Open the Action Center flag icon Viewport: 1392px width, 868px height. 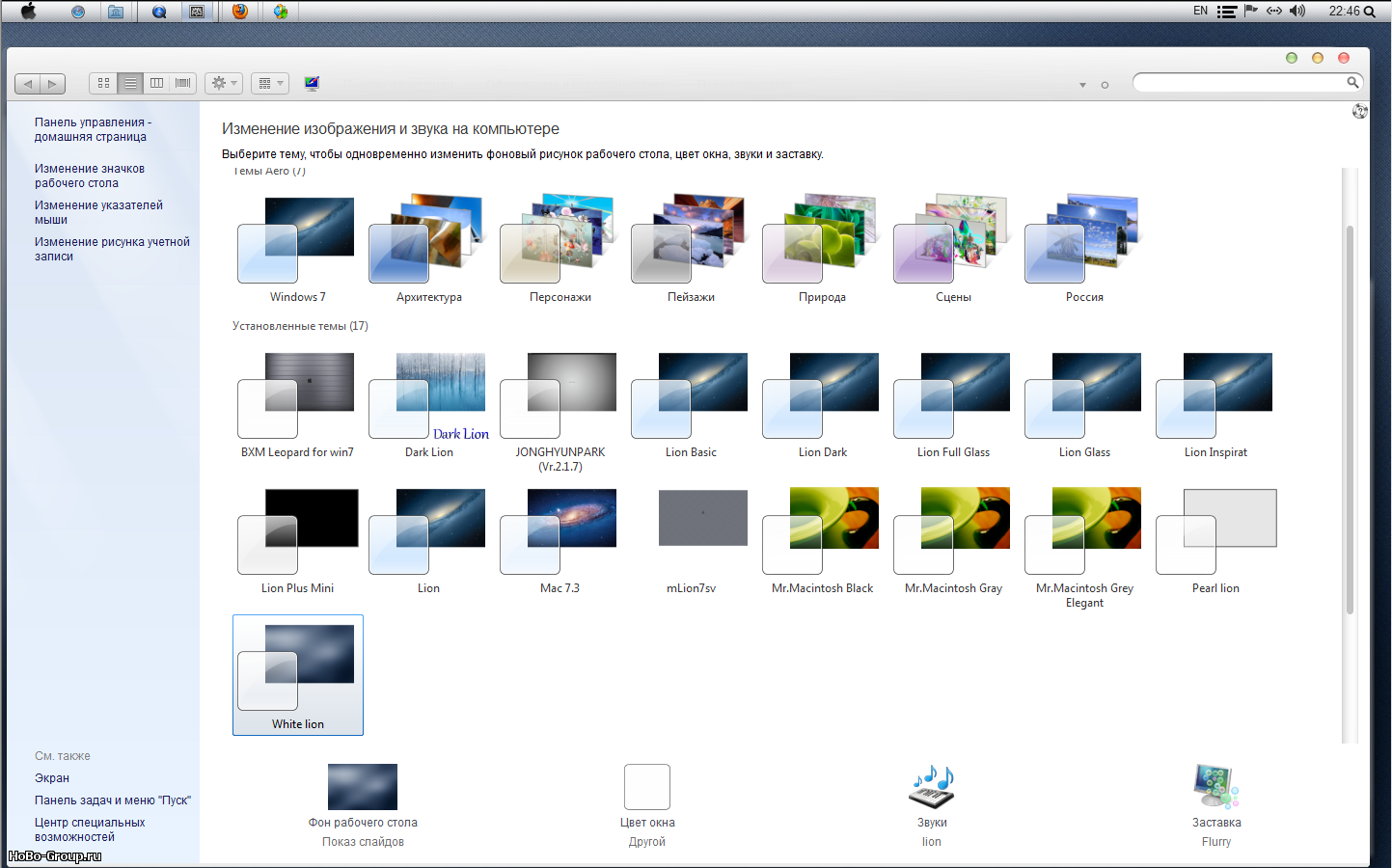coord(1251,12)
